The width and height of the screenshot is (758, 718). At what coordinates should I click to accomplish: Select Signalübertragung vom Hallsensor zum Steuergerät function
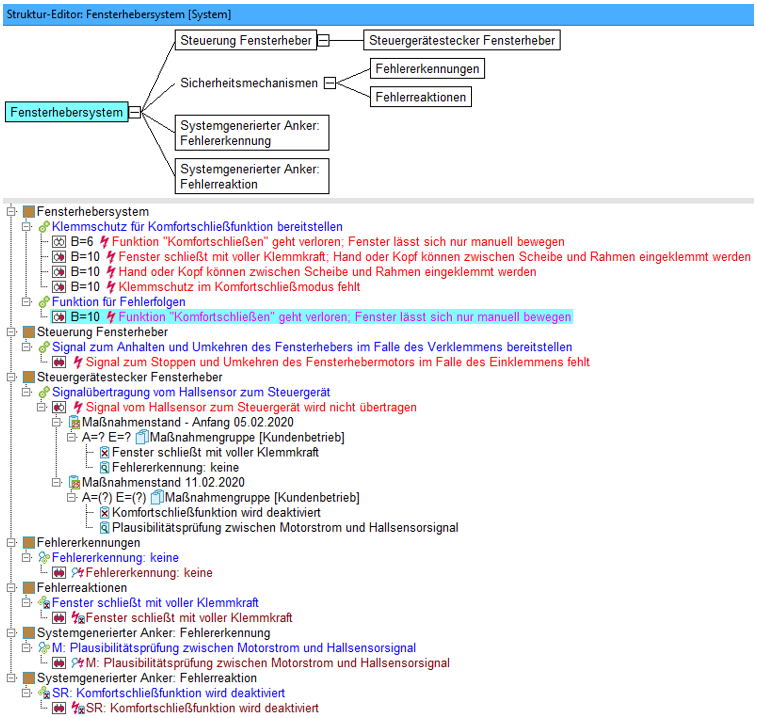coord(191,392)
